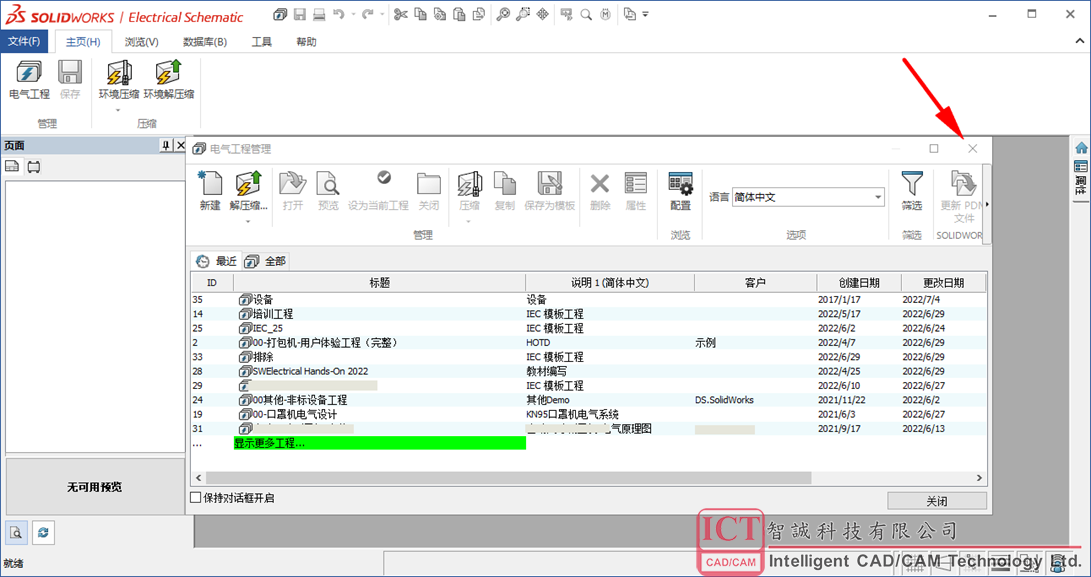Pin the 页面 panel with the pushpin
The image size is (1091, 577).
(166, 145)
